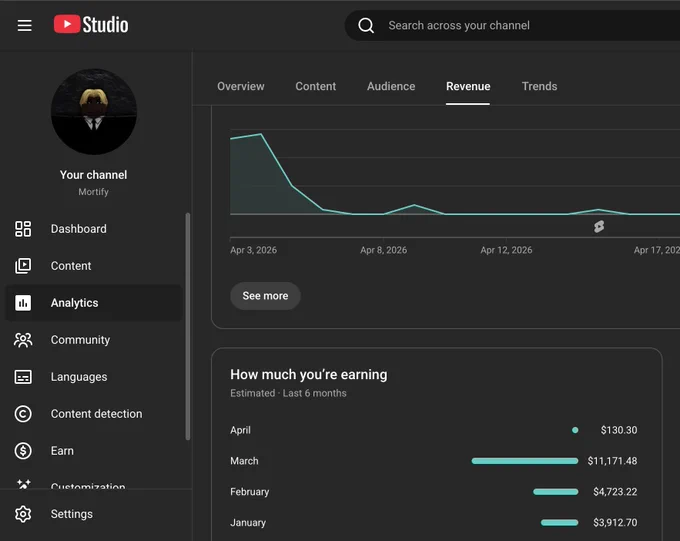Open Languages subtitles icon
Image resolution: width=680 pixels, height=541 pixels.
point(23,377)
